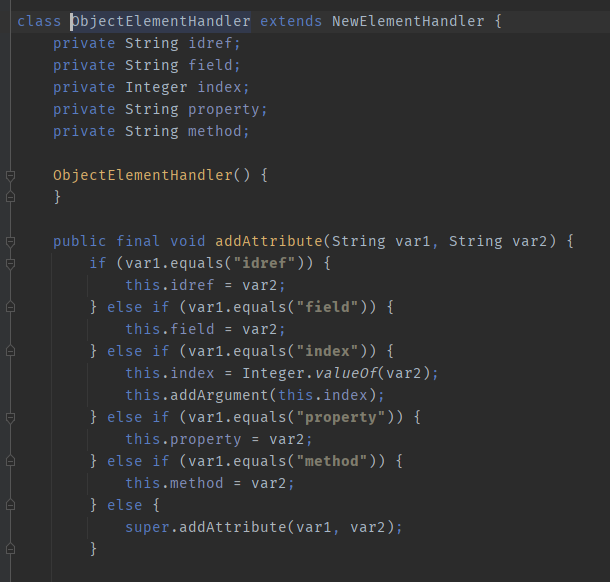Viewport: 610px width, 582px height.
Task: Click the extends keyword
Action: (x=291, y=21)
